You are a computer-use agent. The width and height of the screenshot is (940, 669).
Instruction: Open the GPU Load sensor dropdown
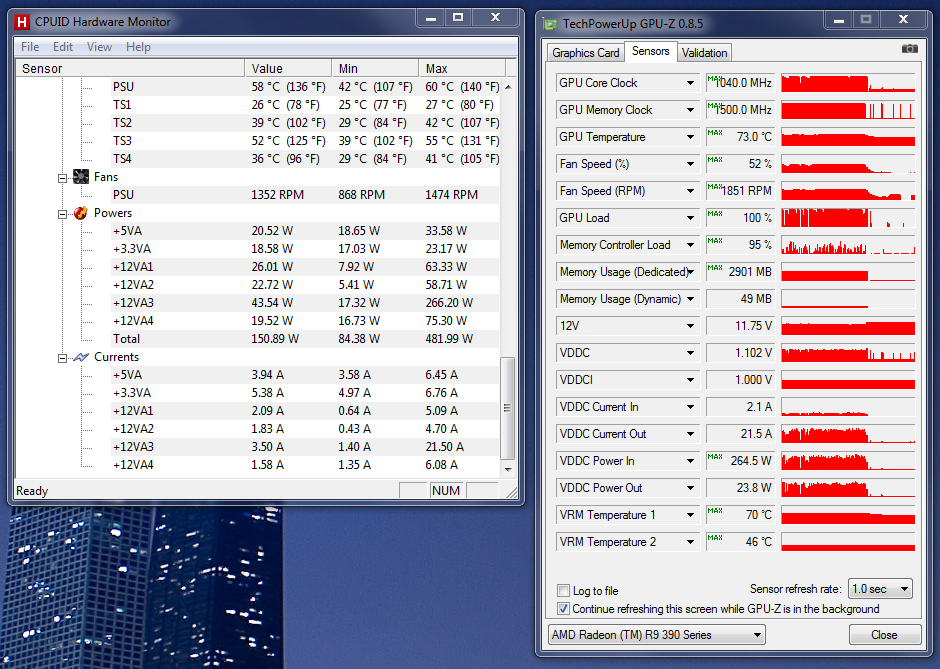691,218
